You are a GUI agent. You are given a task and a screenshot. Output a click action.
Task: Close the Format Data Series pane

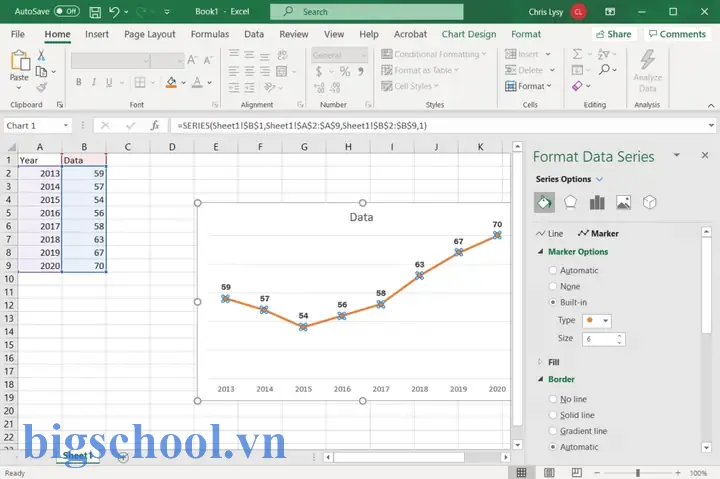click(705, 156)
